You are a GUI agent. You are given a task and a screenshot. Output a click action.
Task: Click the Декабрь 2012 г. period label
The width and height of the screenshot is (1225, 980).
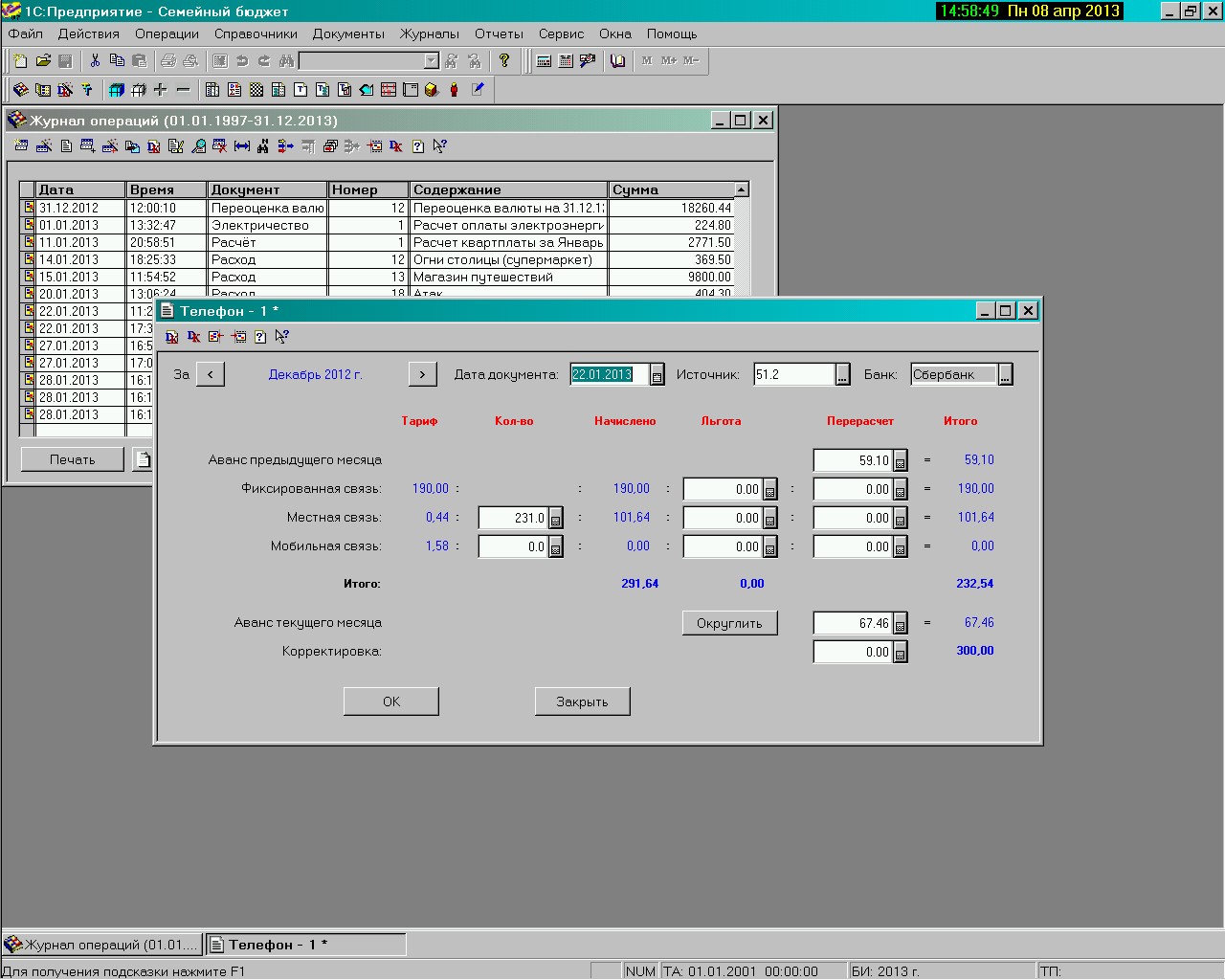[315, 374]
